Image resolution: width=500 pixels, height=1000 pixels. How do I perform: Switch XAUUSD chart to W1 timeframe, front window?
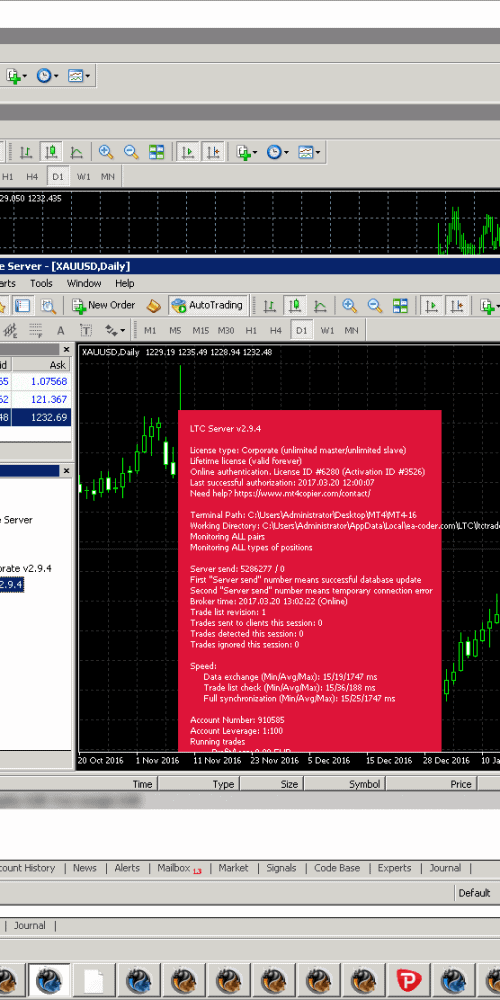click(327, 330)
